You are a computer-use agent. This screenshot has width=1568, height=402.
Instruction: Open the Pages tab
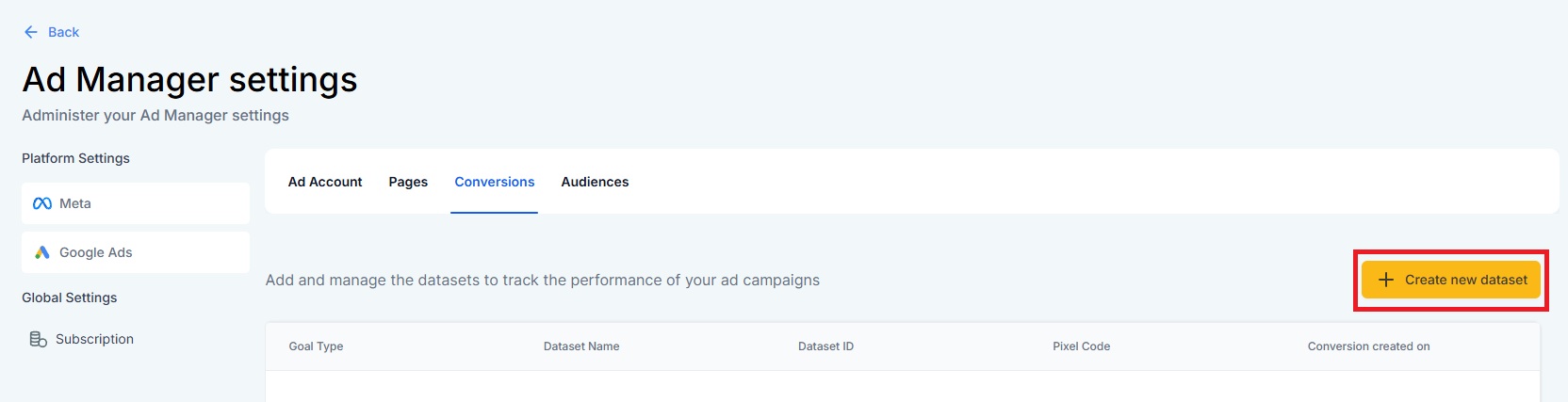point(408,182)
